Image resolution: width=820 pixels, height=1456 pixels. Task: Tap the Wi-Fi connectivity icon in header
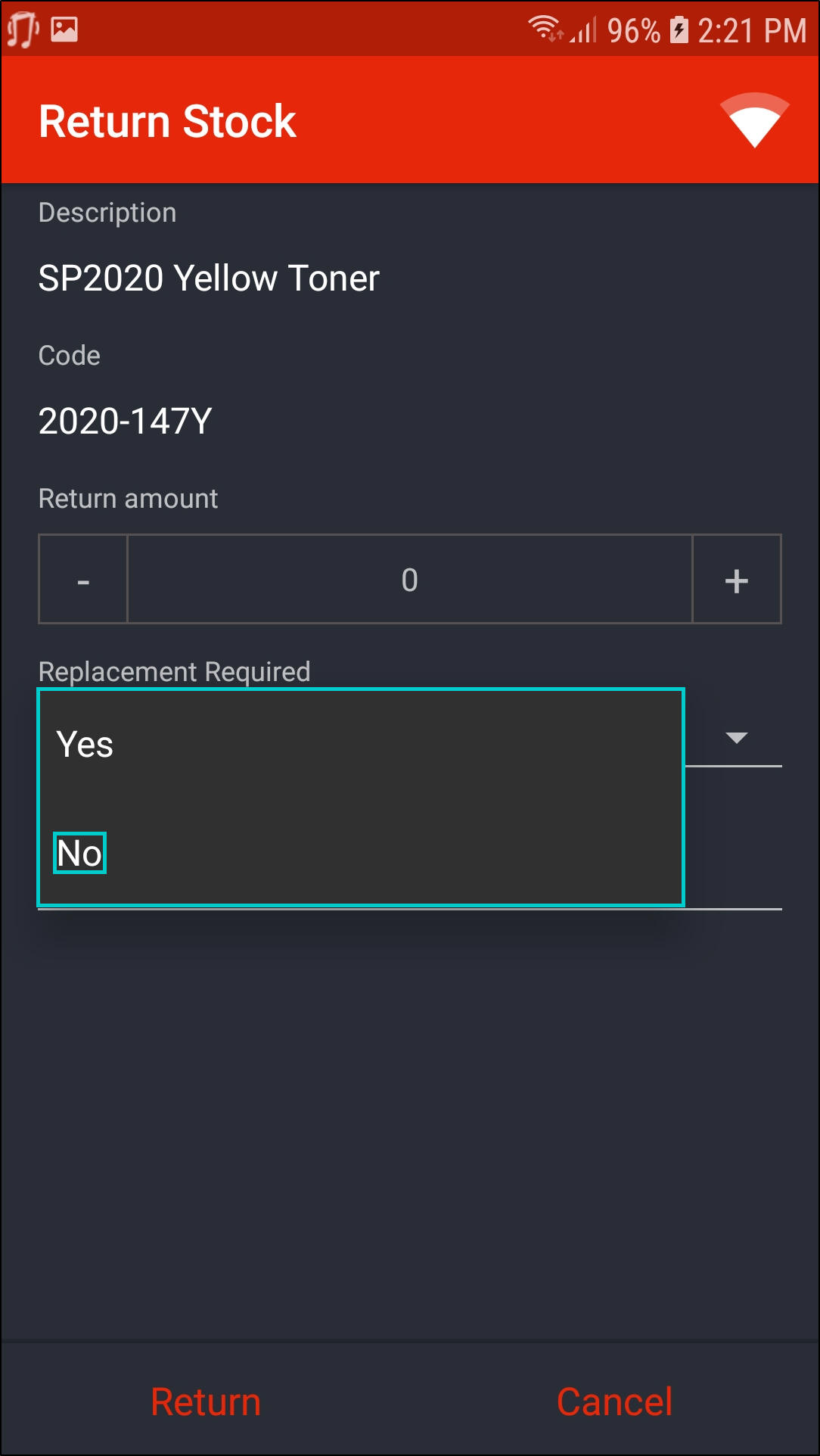point(754,120)
